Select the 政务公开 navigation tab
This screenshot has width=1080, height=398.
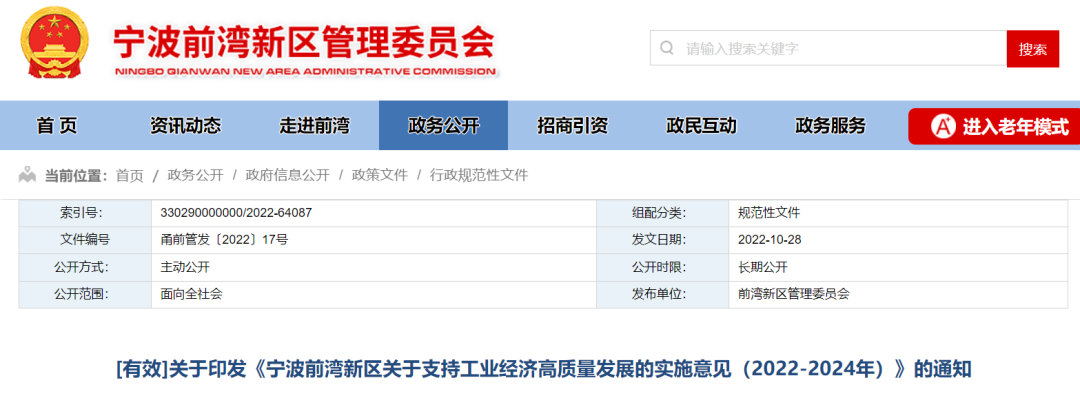(x=444, y=125)
